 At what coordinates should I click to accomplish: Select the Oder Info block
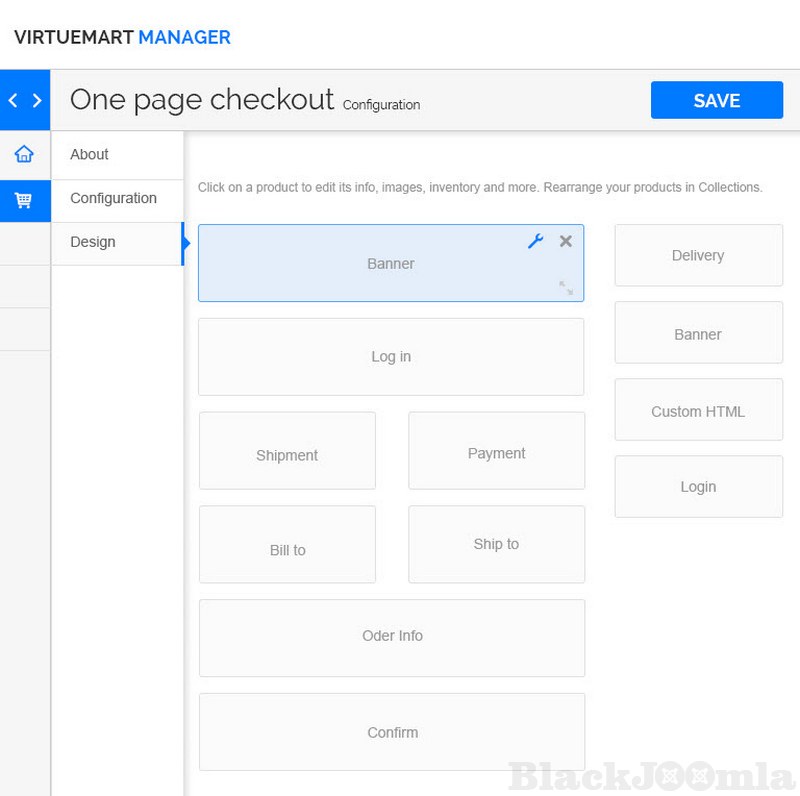click(x=392, y=637)
